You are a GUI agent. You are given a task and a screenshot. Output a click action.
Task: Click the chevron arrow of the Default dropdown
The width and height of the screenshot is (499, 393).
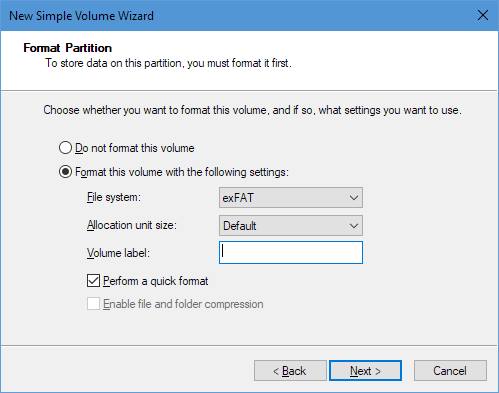354,226
